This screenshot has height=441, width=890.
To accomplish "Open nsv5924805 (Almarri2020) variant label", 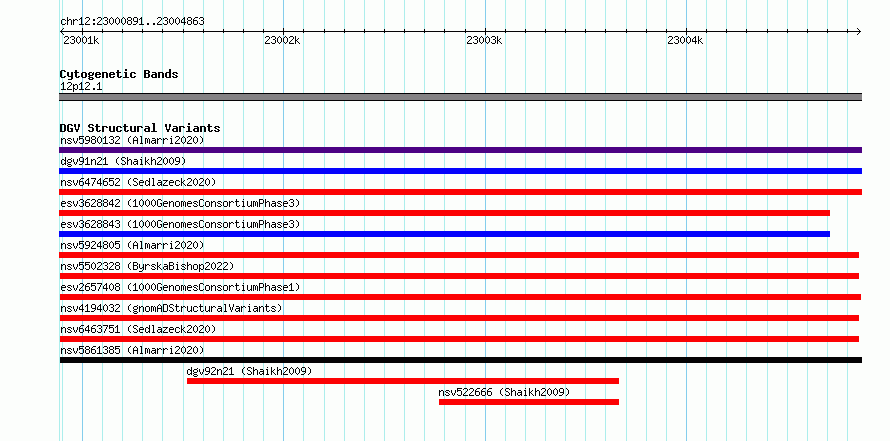I will [x=132, y=245].
